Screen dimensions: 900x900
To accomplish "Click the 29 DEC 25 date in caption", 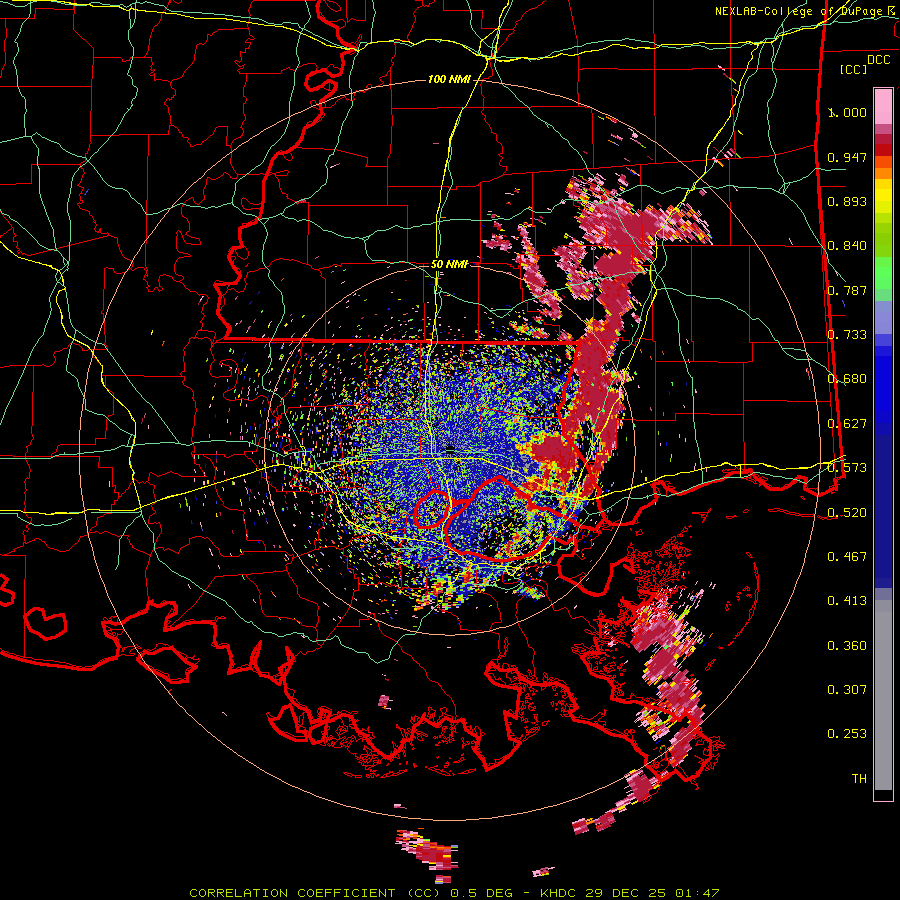I will (x=626, y=893).
